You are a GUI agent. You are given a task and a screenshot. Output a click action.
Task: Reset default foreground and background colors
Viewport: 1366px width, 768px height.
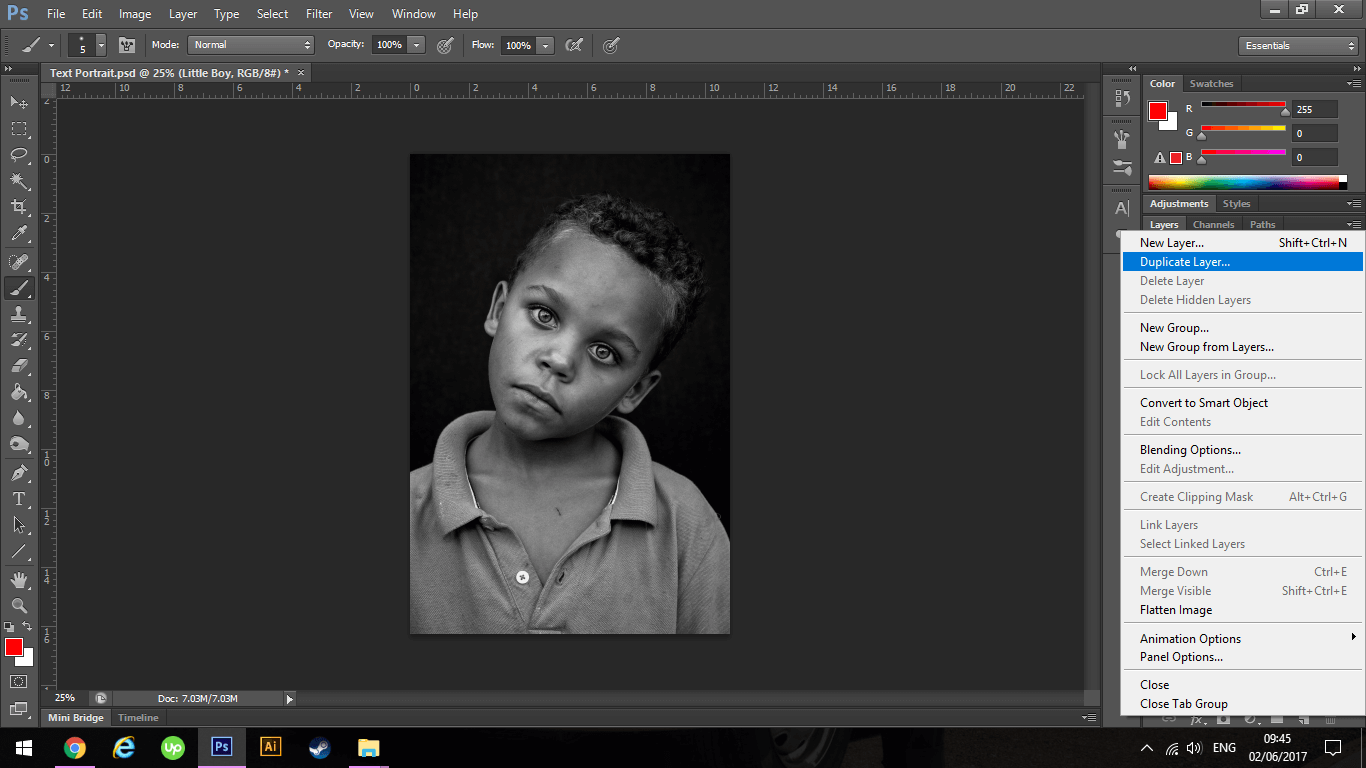10,627
